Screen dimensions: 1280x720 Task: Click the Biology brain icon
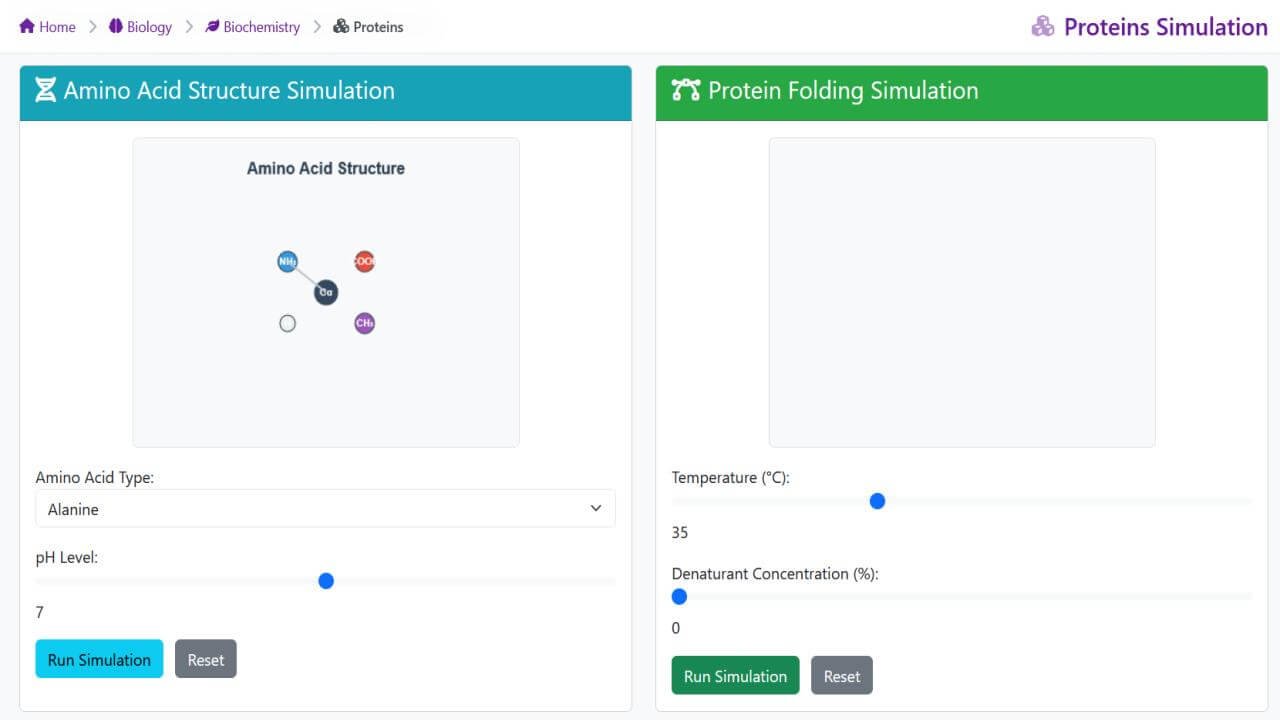pos(116,27)
